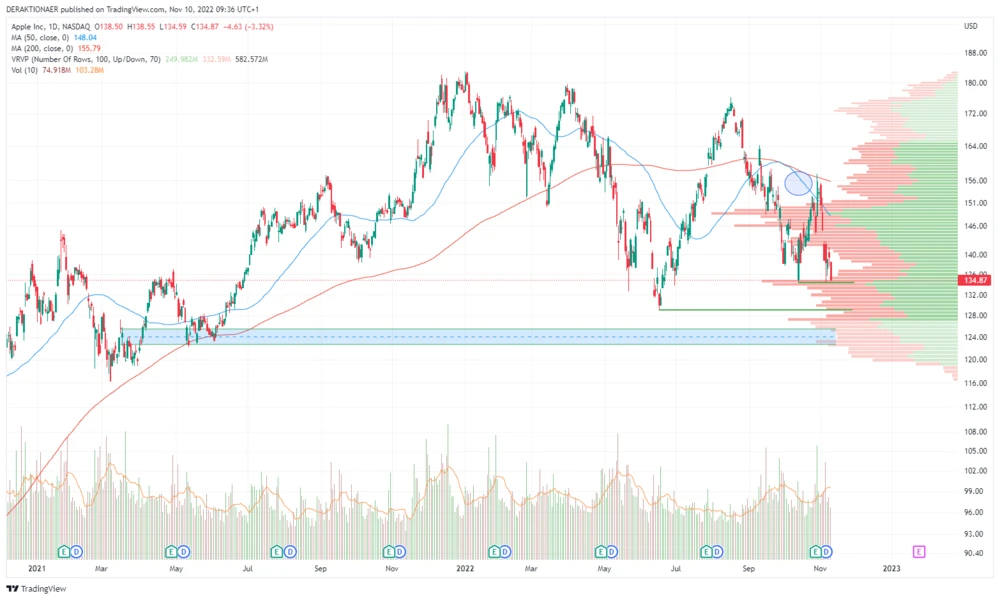Screen dimensions: 1000x600
Task: Select the leftmost blue dividend D marker
Action: coord(77,551)
